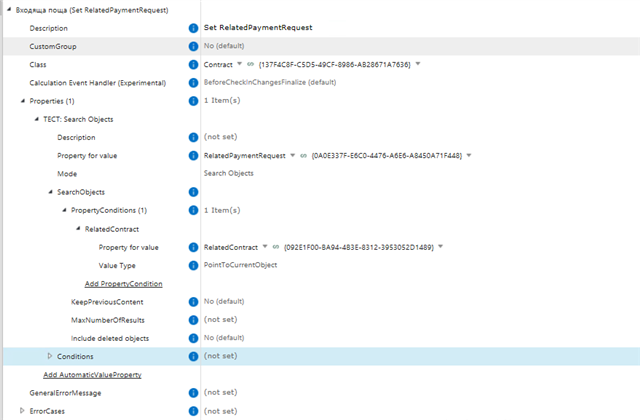This screenshot has height=420, width=640.
Task: Open the Contract class dropdown
Action: pyautogui.click(x=239, y=64)
